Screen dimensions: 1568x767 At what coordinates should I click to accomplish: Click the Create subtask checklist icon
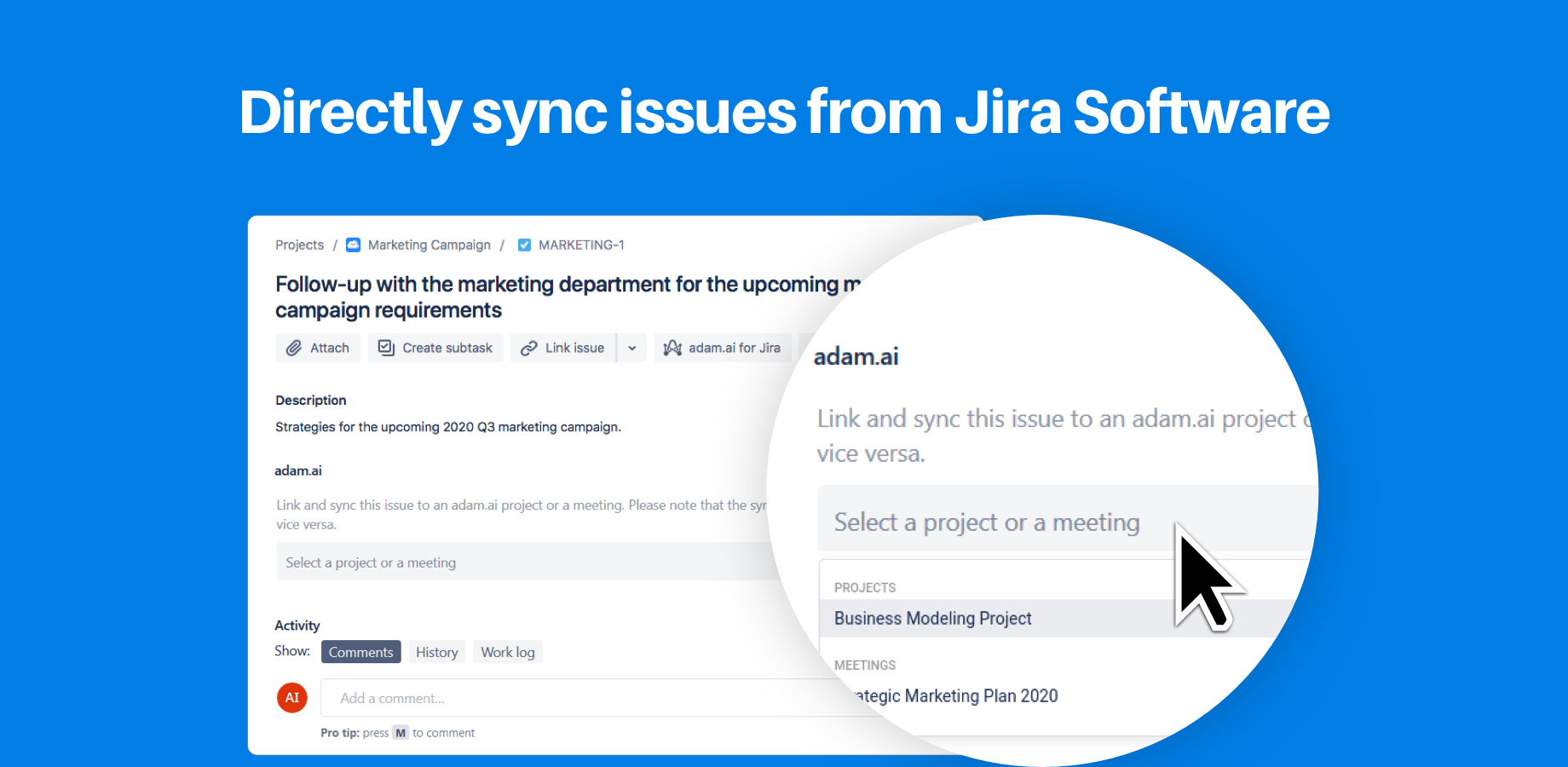pyautogui.click(x=386, y=348)
